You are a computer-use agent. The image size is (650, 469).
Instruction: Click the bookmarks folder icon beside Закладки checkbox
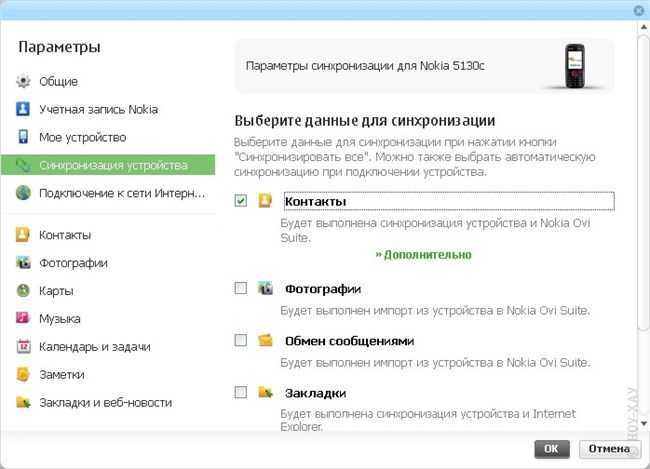click(x=265, y=392)
